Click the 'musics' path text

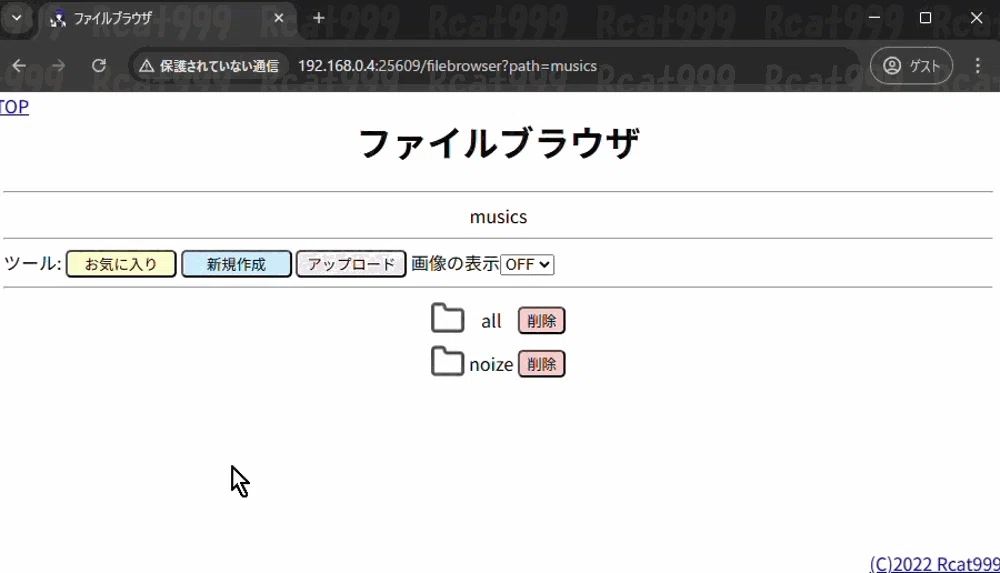(x=498, y=217)
